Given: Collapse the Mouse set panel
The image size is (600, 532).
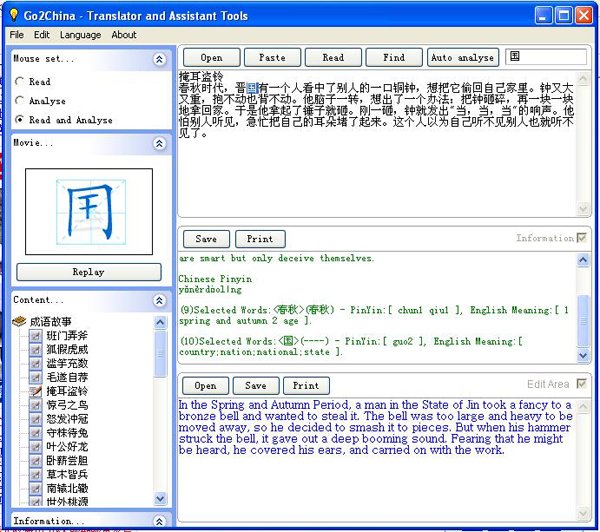Looking at the screenshot, I should [x=159, y=59].
